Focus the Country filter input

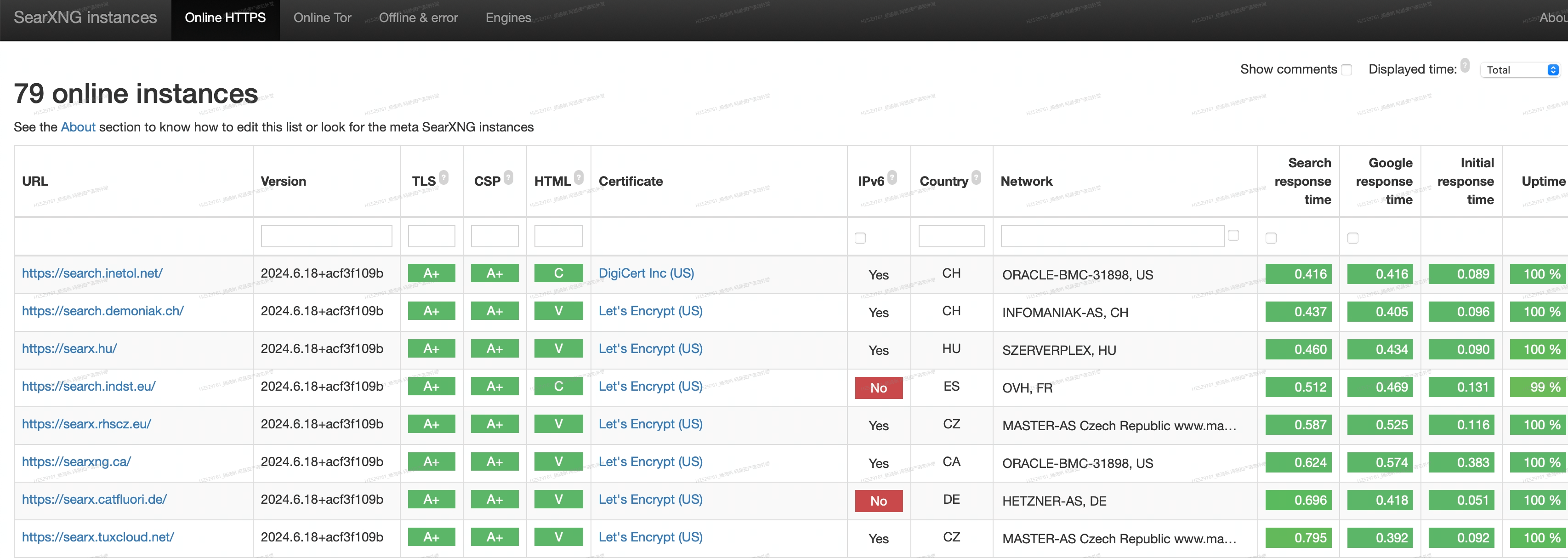tap(952, 236)
